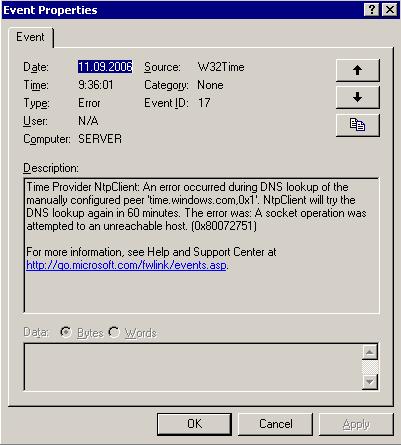Click the Source value W32Time

[221, 67]
